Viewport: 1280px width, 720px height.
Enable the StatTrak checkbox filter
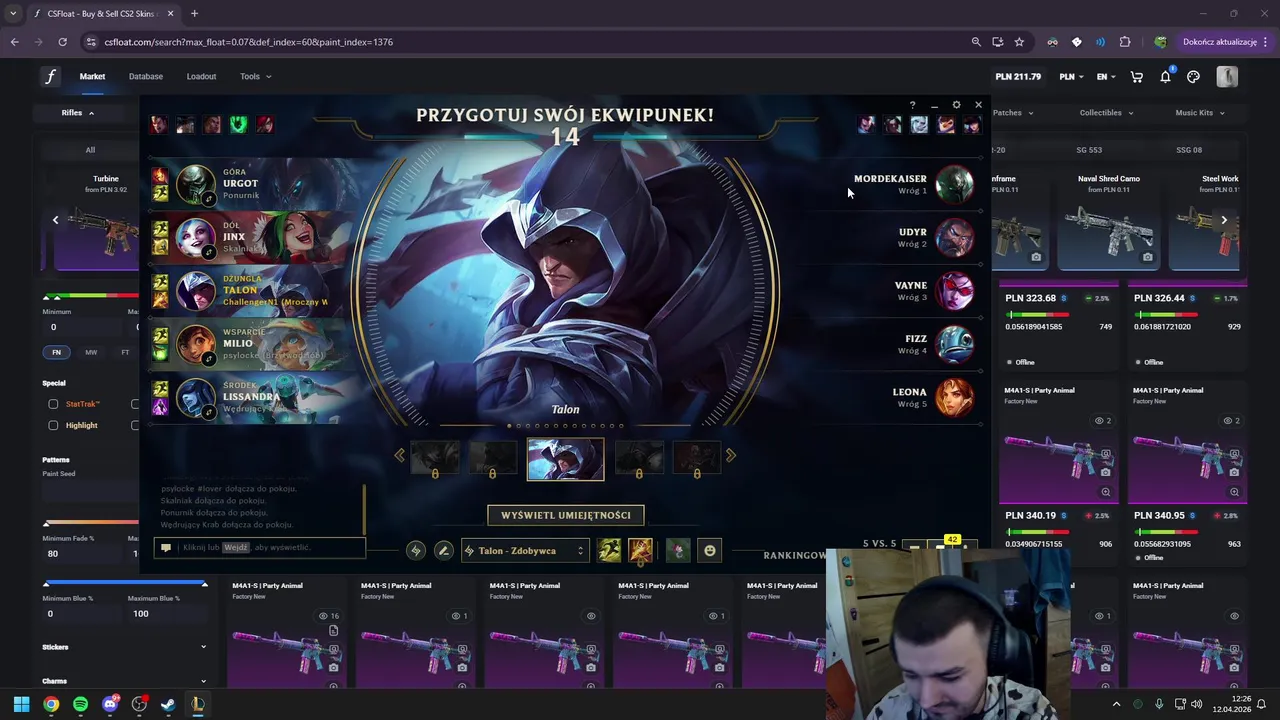[53, 404]
